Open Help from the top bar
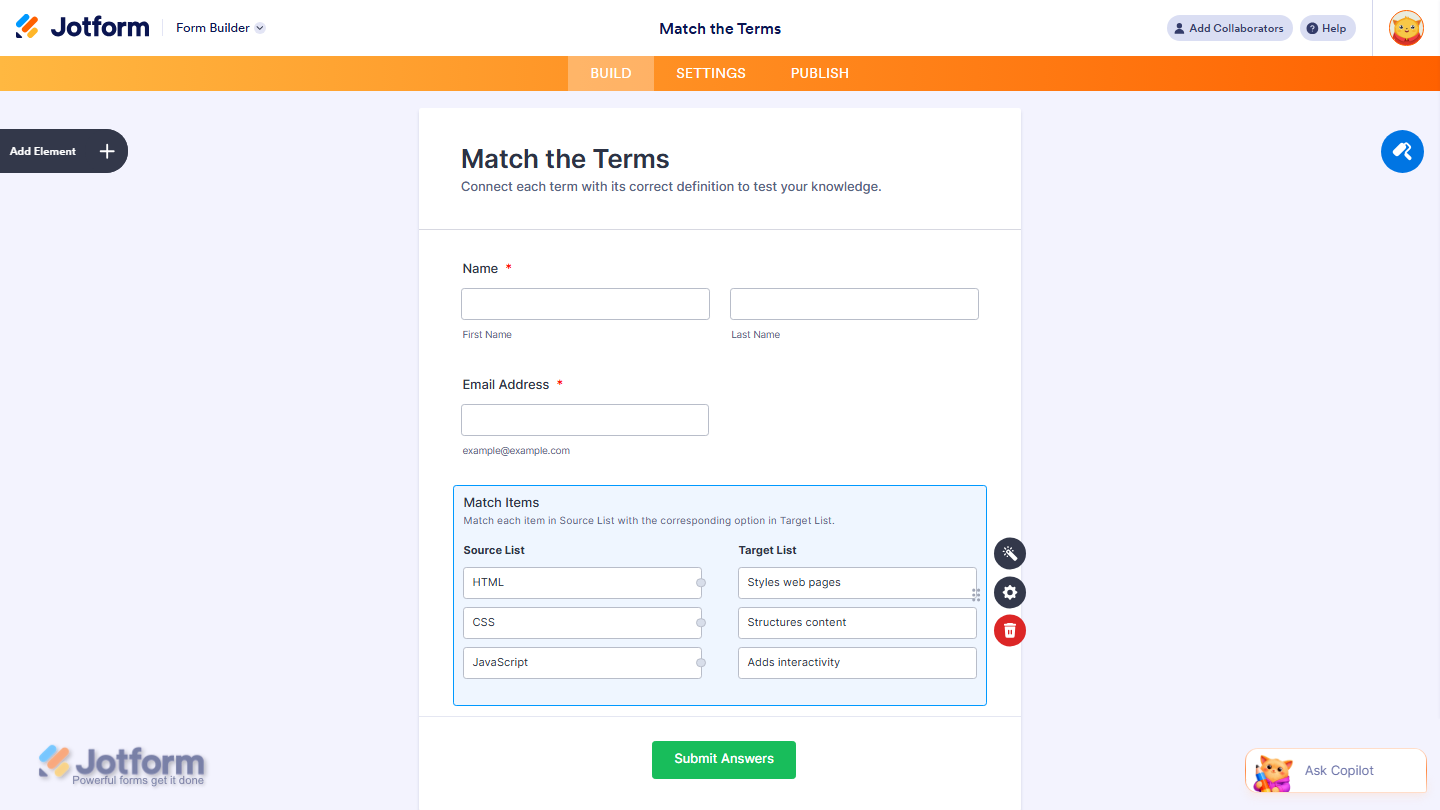 click(1327, 28)
